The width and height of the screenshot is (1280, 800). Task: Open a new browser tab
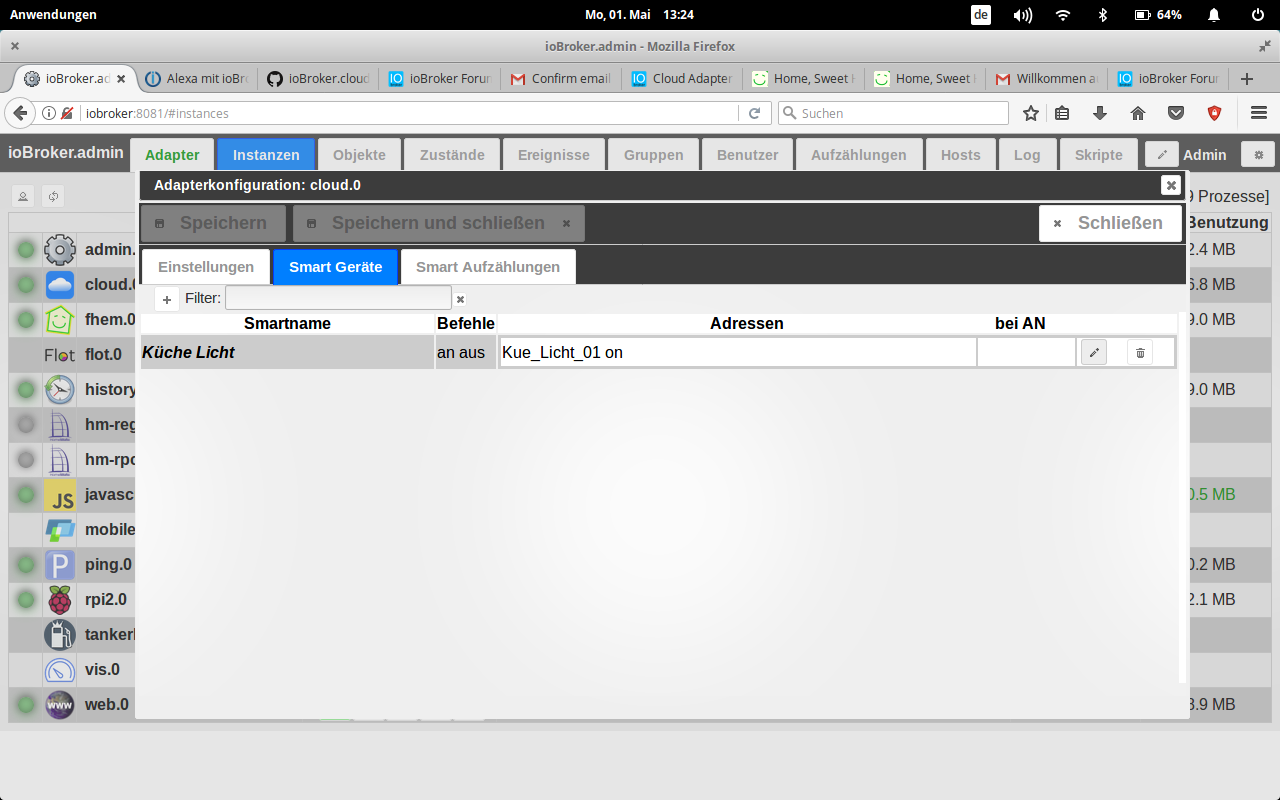click(x=1246, y=78)
